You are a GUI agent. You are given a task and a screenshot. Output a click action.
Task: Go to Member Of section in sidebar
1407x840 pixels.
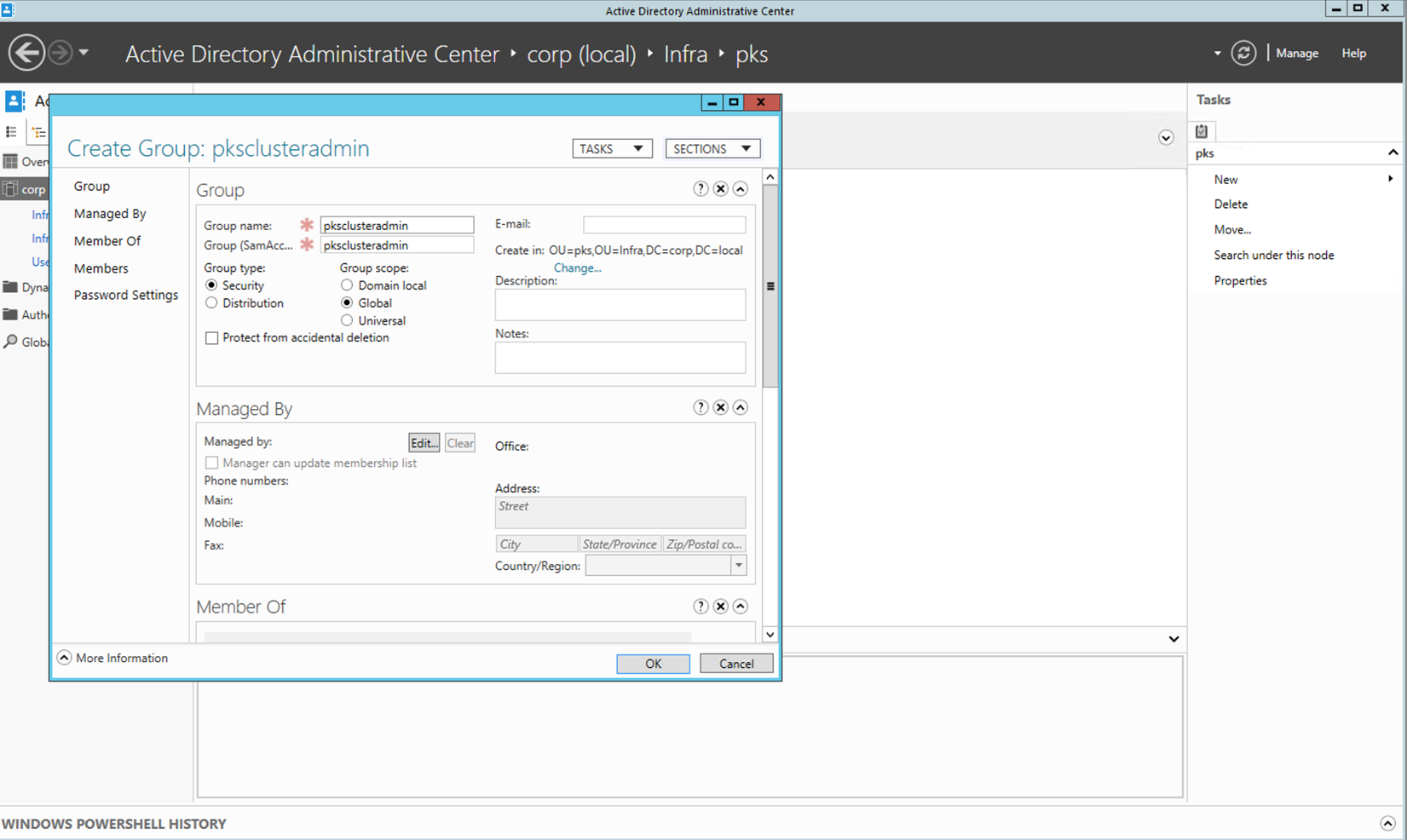click(x=107, y=240)
